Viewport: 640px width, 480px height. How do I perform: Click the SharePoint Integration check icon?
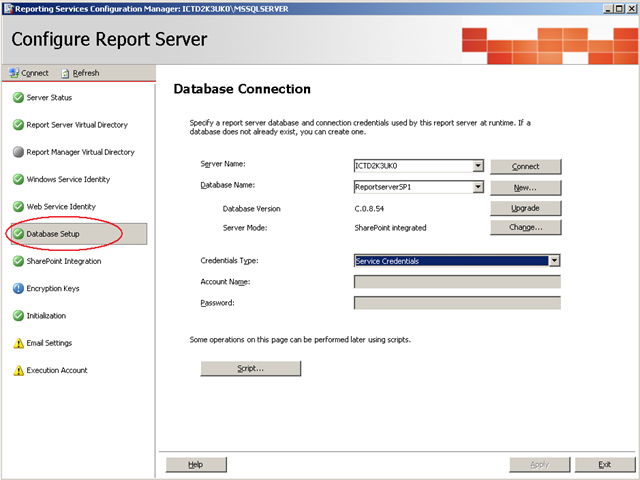[x=18, y=261]
